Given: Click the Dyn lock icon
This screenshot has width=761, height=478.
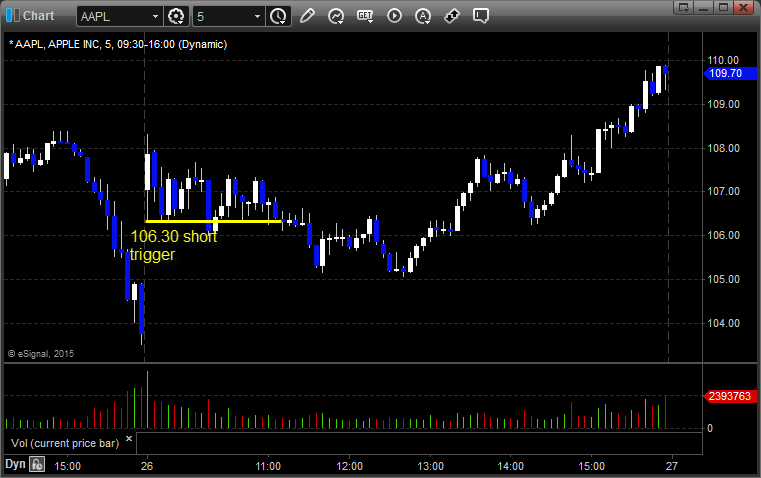Looking at the screenshot, I should point(37,464).
